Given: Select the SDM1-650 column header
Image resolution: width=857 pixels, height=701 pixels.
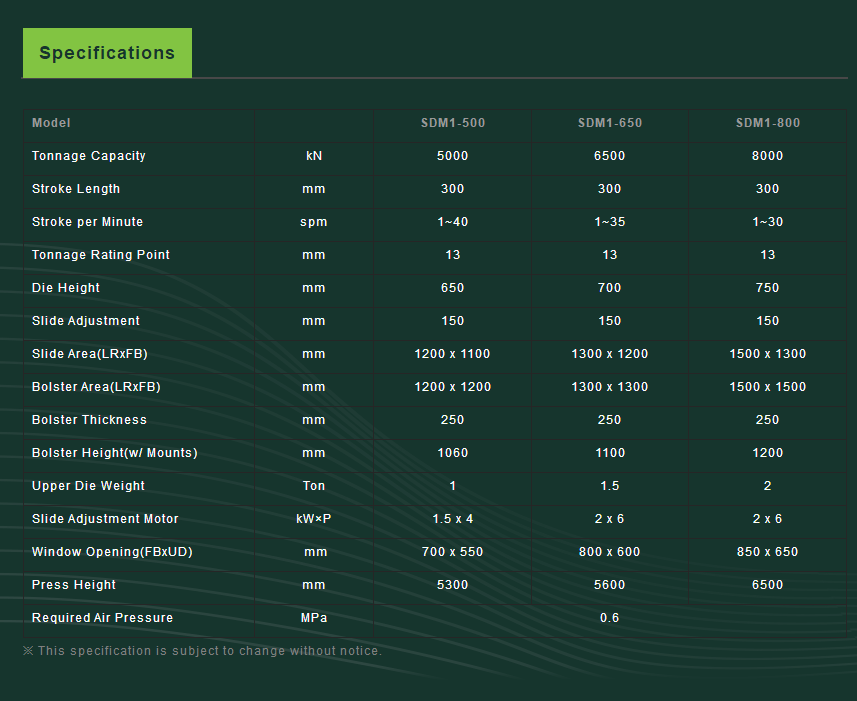Looking at the screenshot, I should pos(610,123).
